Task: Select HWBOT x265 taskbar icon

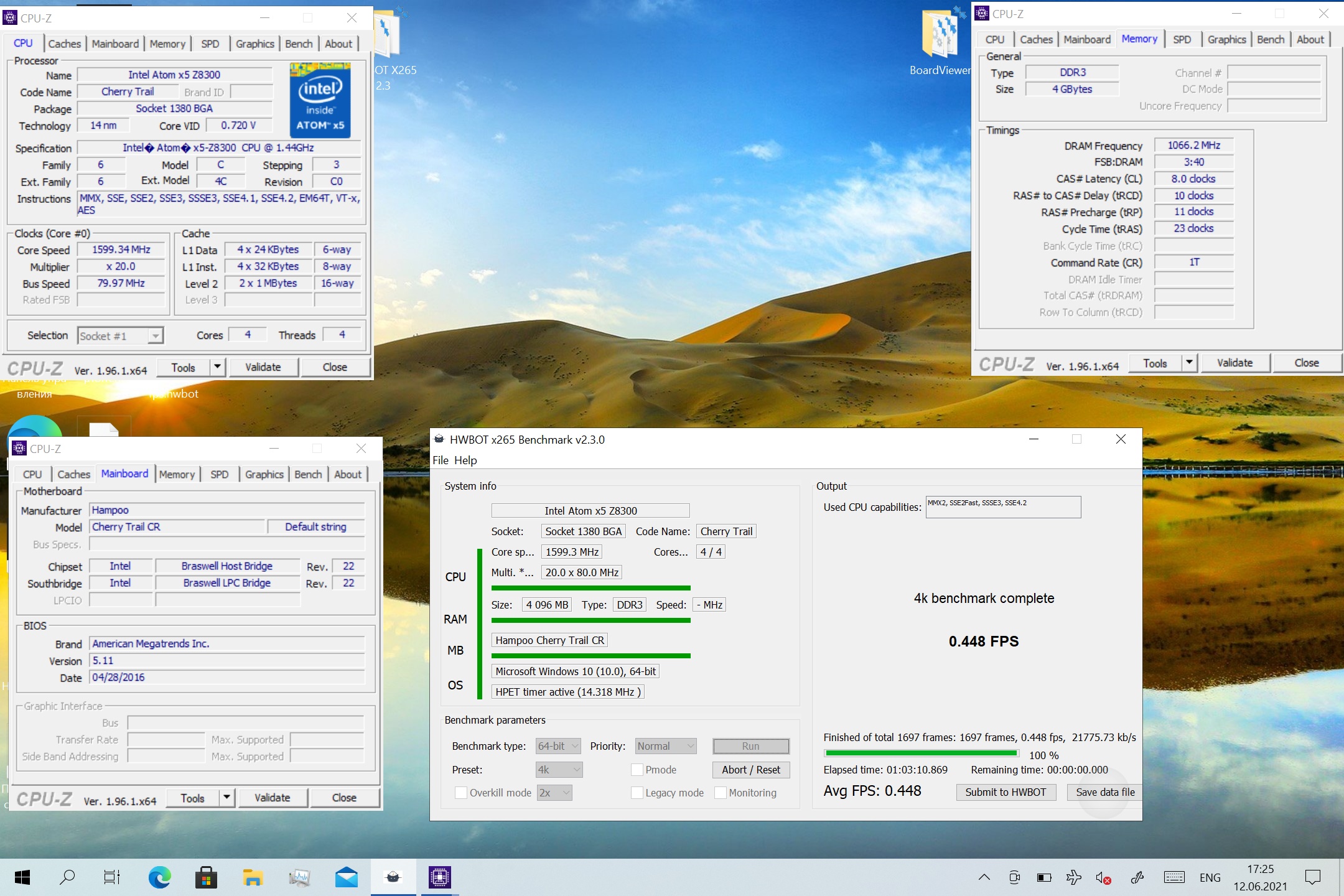Action: [393, 877]
